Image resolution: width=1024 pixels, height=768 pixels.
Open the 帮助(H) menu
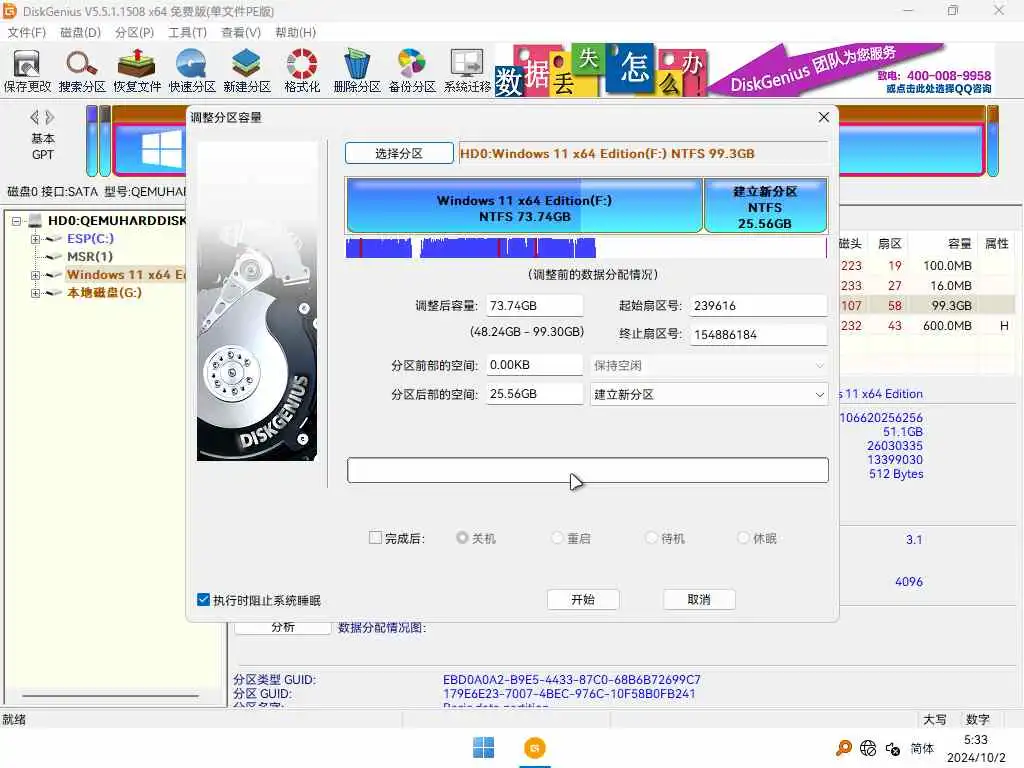(295, 32)
